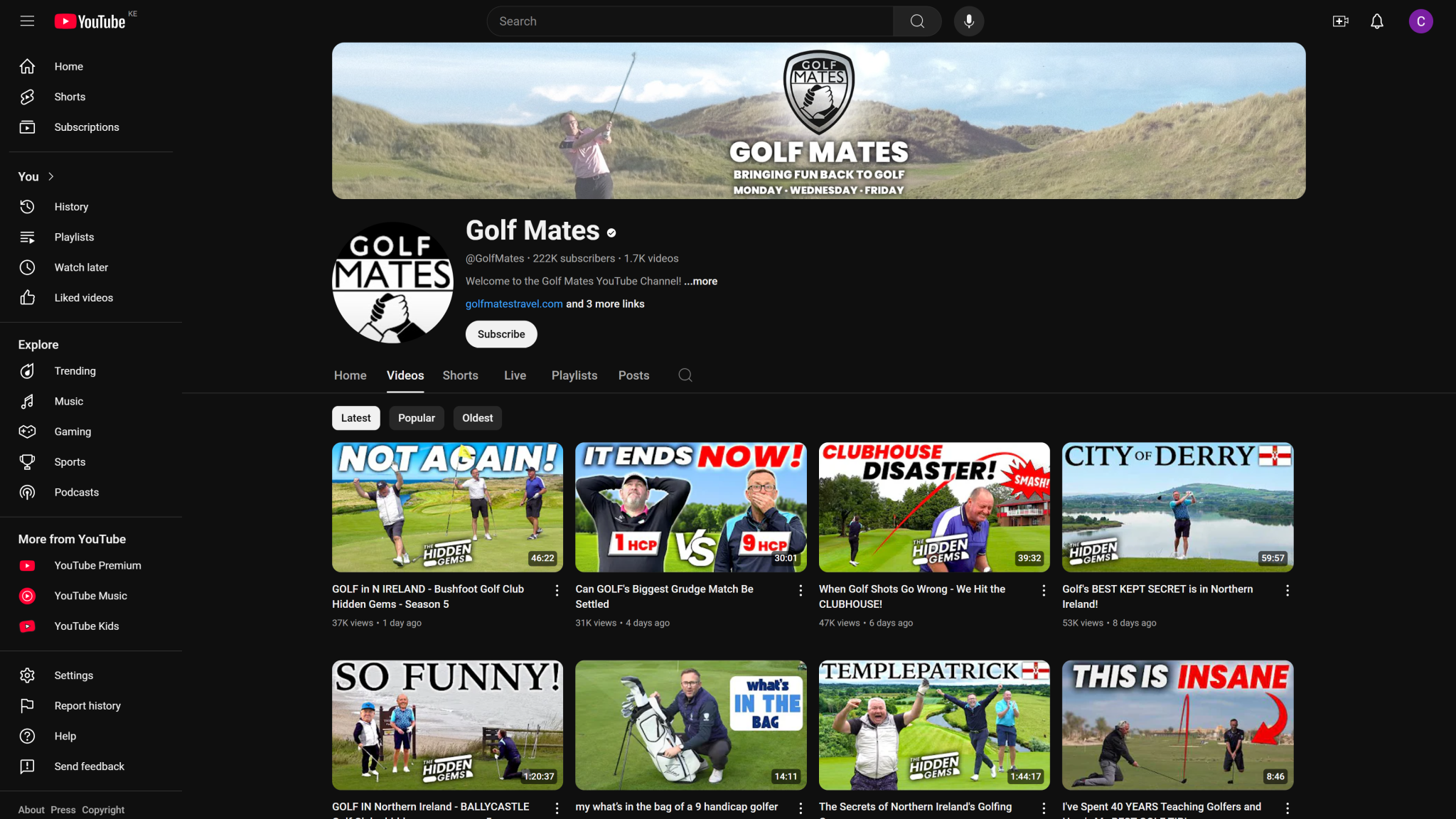Search within the Golf Mates channel
Image resolution: width=1456 pixels, height=819 pixels.
coord(685,375)
